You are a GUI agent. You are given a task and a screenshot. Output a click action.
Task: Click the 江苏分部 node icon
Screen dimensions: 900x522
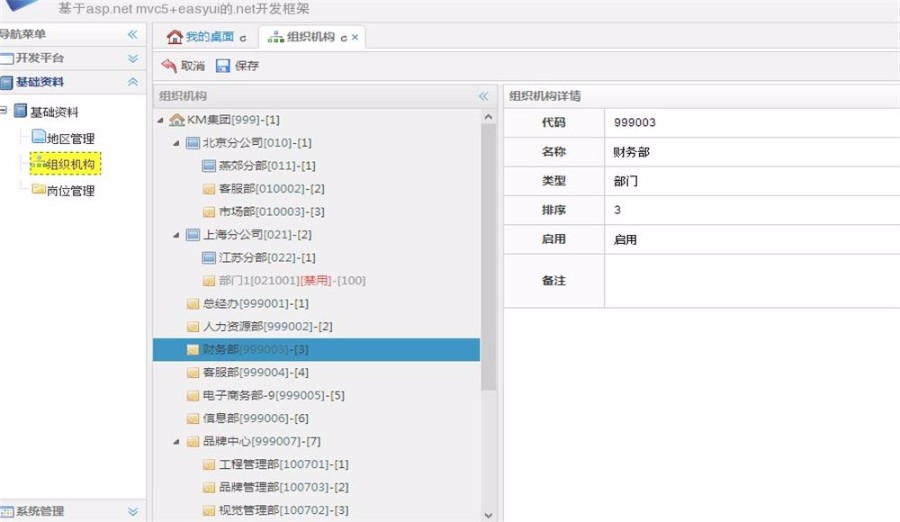tap(209, 257)
